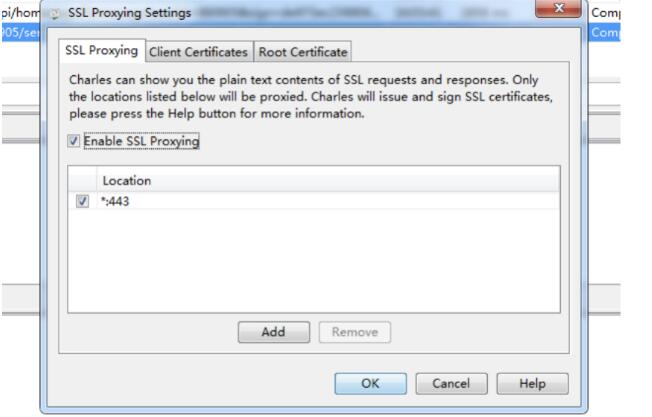Uncheck the *:443 location checkbox
This screenshot has width=652, height=417.
(82, 201)
